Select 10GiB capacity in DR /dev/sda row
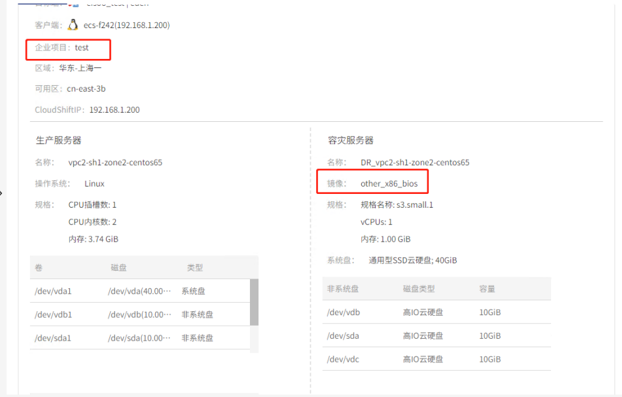 click(490, 336)
